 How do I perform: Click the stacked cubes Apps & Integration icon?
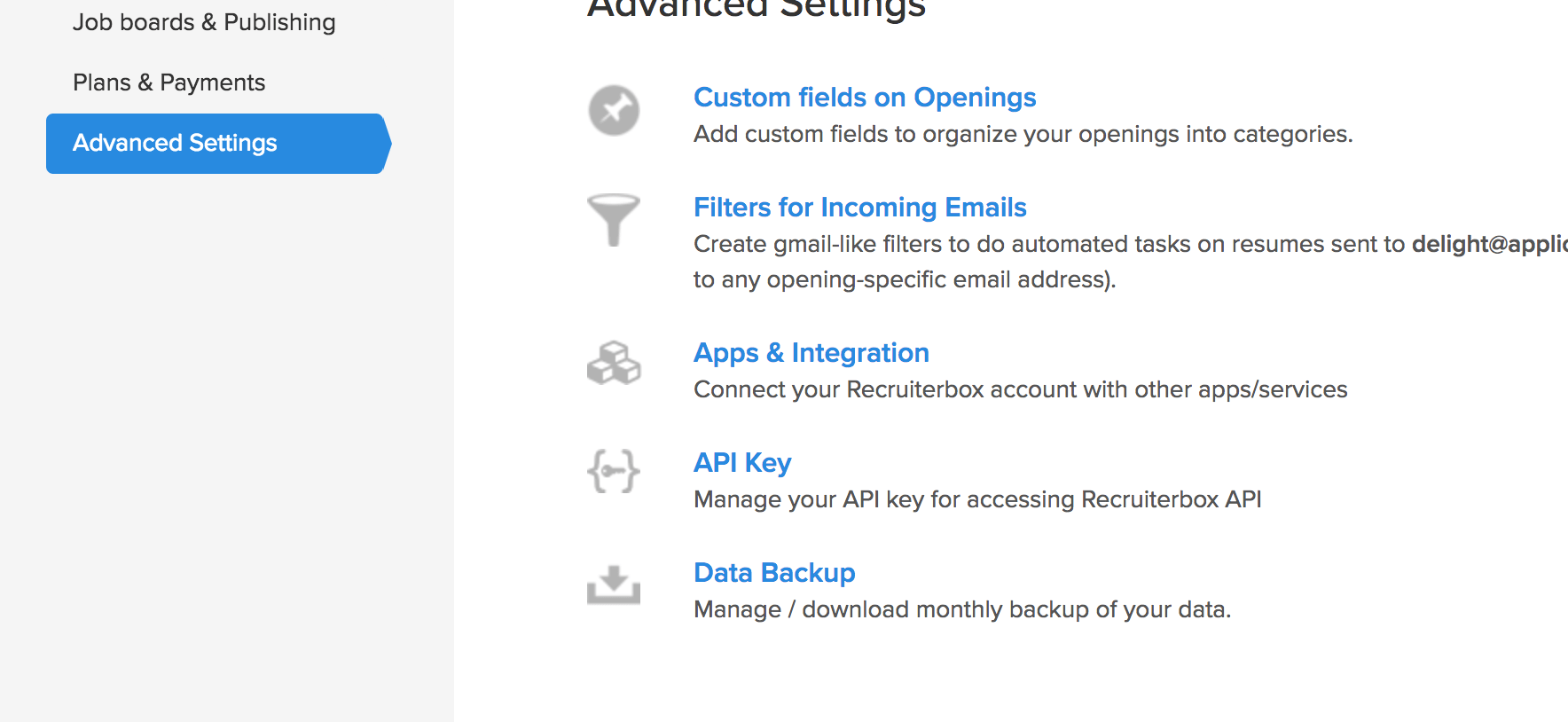[614, 364]
